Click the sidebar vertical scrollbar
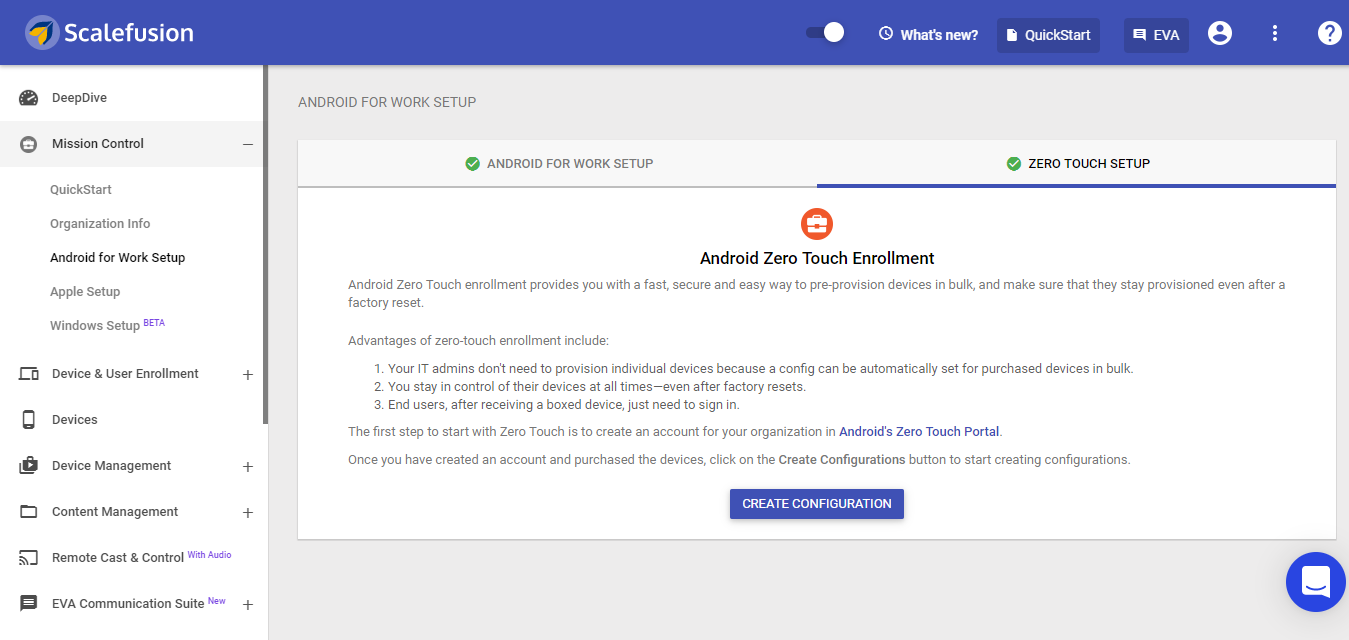The height and width of the screenshot is (640, 1349). pos(265,245)
